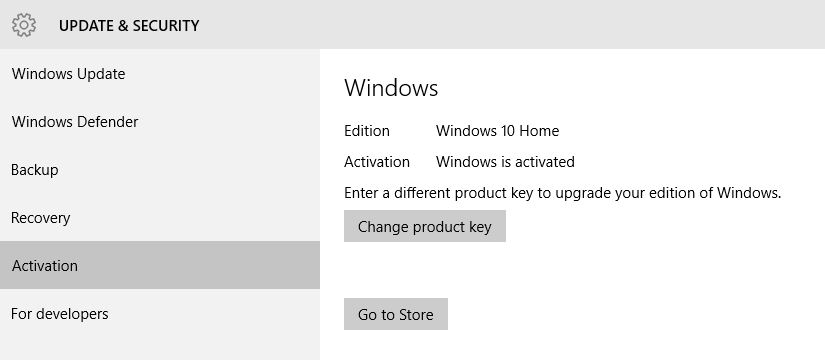Image resolution: width=825 pixels, height=360 pixels.
Task: Click the Settings gear icon
Action: pos(24,25)
